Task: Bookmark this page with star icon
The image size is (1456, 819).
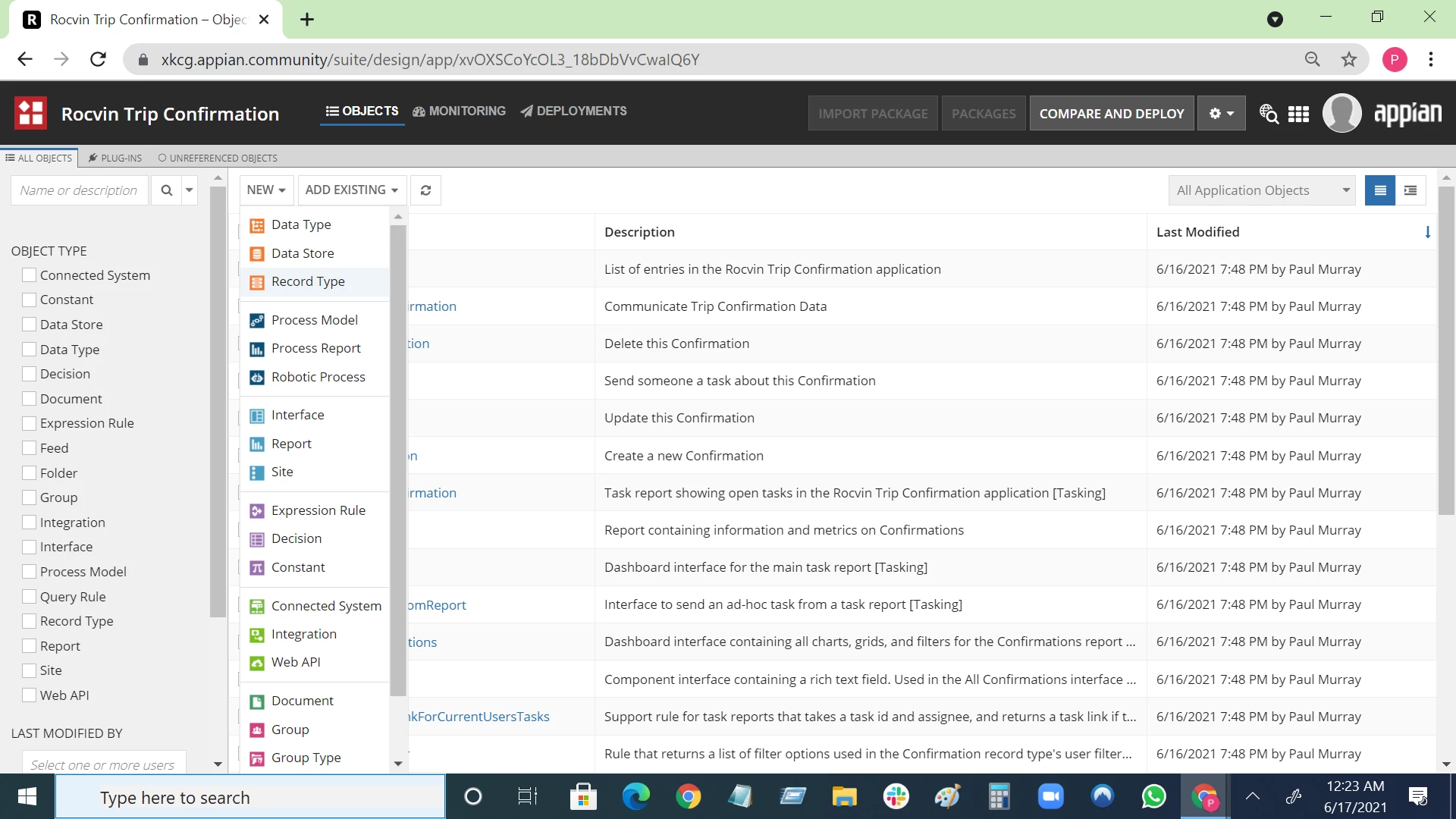Action: (x=1349, y=59)
